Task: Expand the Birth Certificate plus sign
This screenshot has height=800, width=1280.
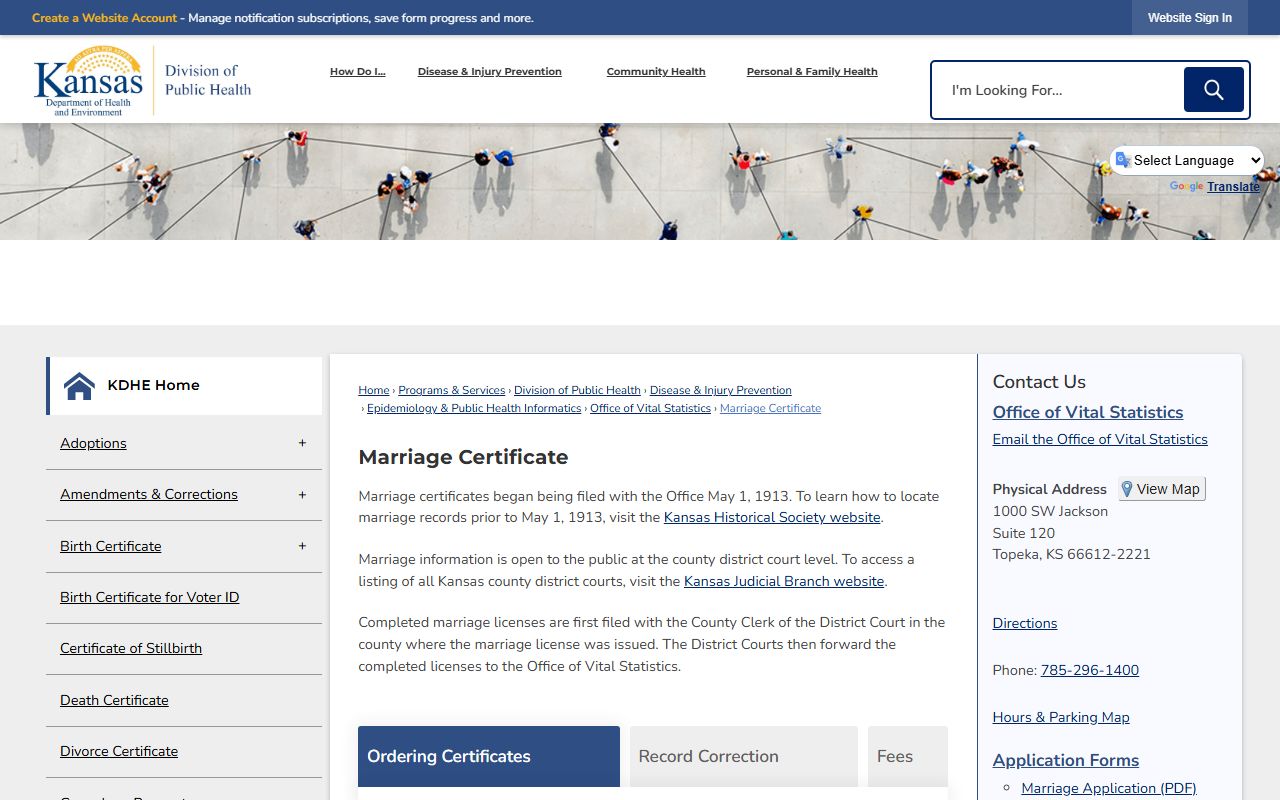Action: pyautogui.click(x=302, y=546)
